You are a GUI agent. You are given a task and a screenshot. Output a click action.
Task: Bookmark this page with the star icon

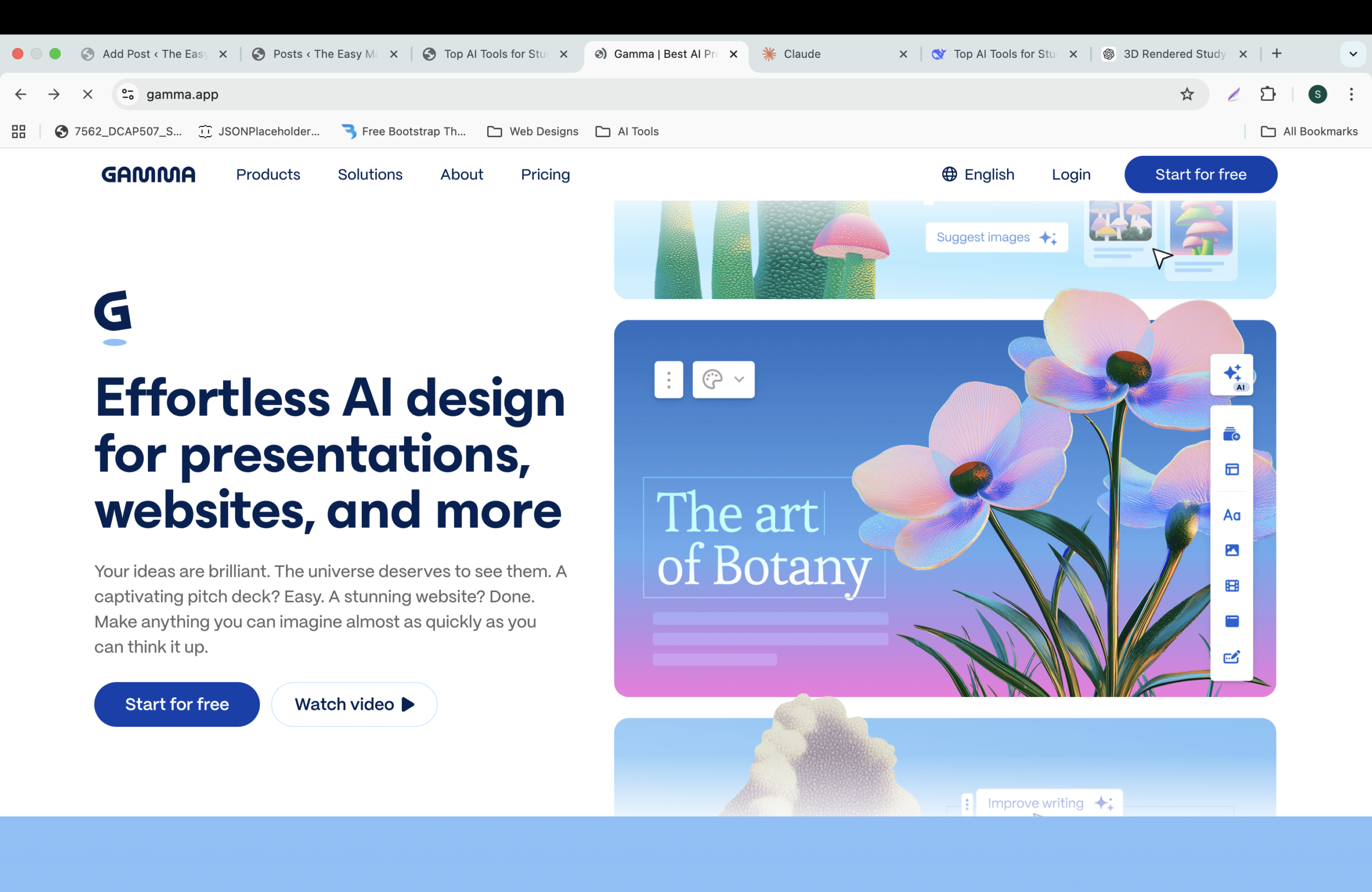pos(1187,94)
